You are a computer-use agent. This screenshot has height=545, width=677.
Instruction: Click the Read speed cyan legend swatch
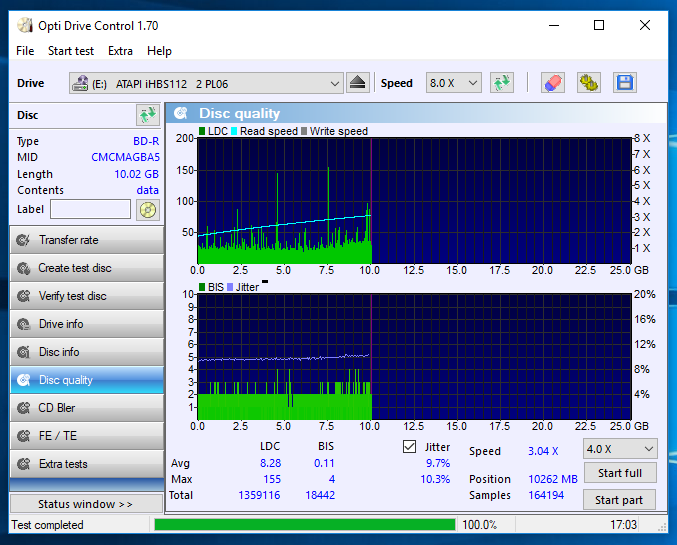point(234,131)
